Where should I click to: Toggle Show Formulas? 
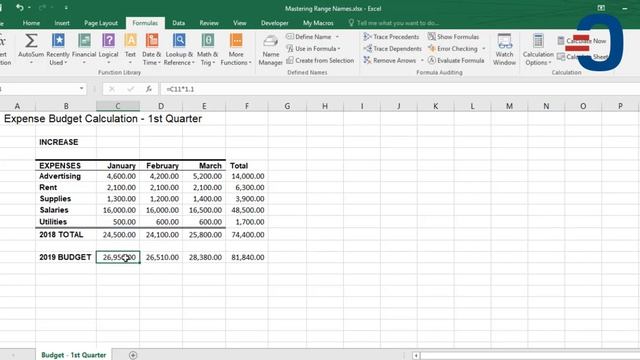coord(453,37)
